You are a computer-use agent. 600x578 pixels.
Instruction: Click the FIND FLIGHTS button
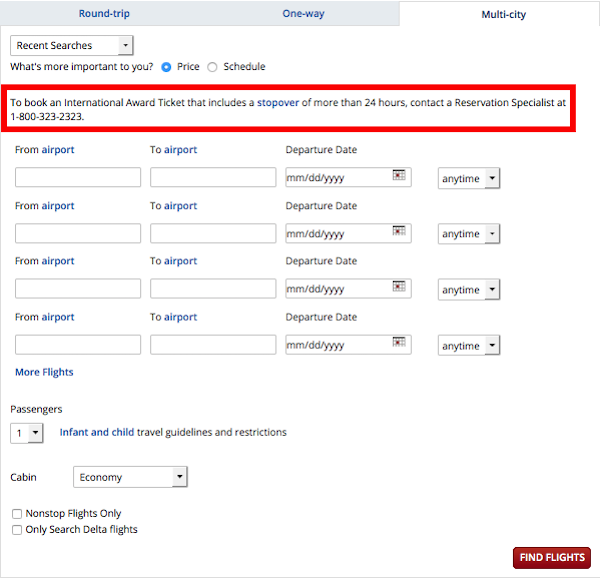pyautogui.click(x=552, y=557)
